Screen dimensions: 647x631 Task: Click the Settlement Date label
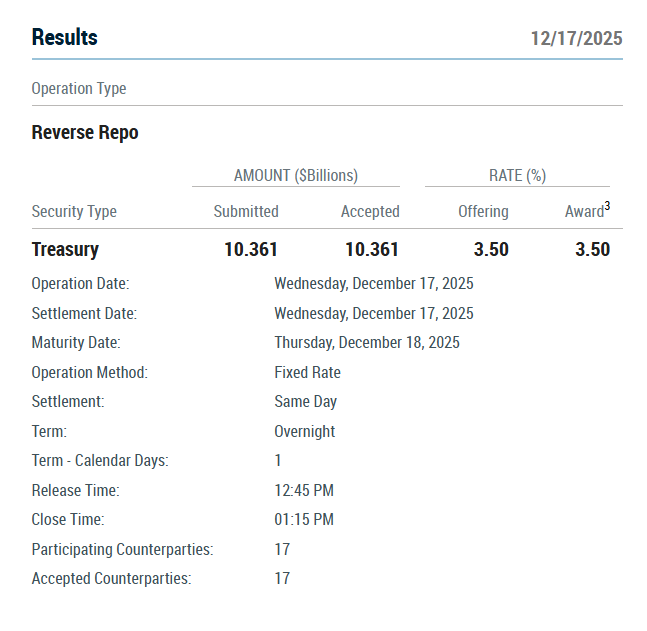84,313
